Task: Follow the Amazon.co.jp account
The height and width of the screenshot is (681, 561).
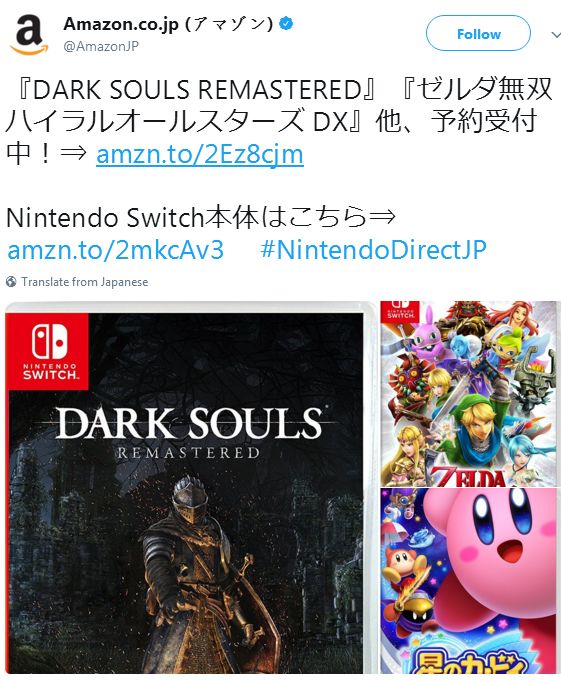Action: click(x=478, y=33)
